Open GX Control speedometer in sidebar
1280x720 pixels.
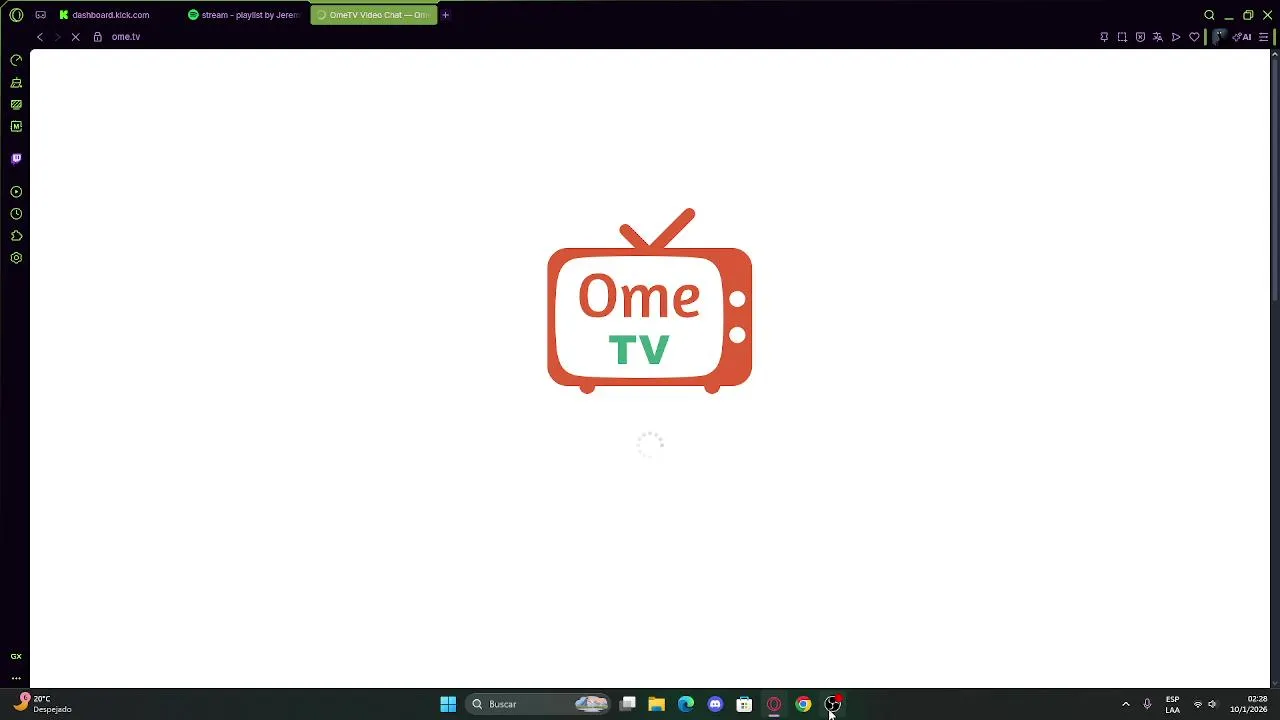coord(16,60)
